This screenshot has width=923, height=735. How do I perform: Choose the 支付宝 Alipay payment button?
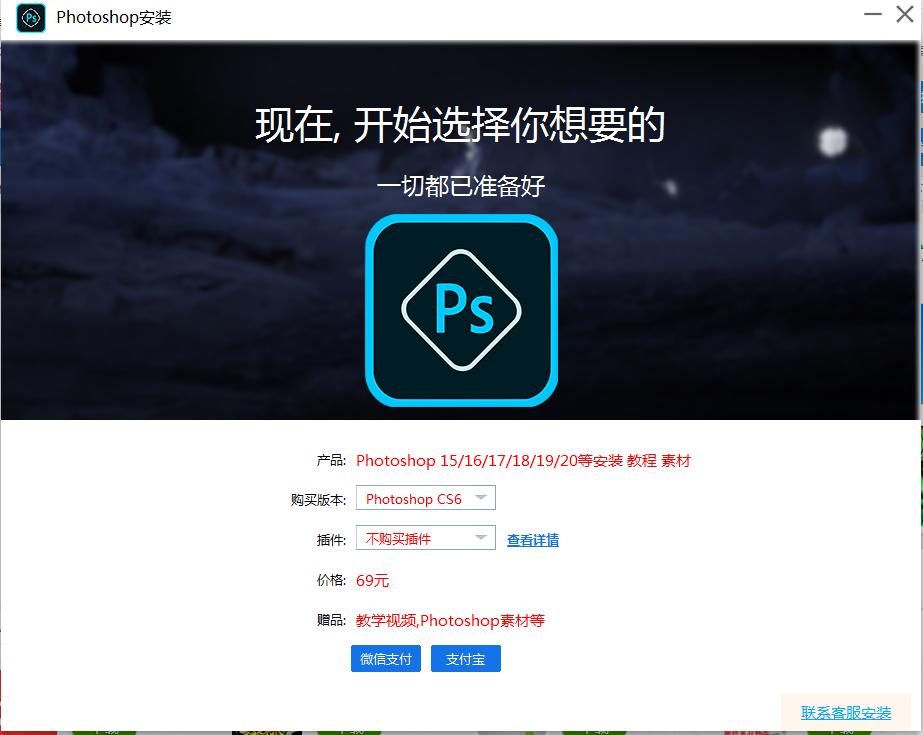tap(465, 658)
